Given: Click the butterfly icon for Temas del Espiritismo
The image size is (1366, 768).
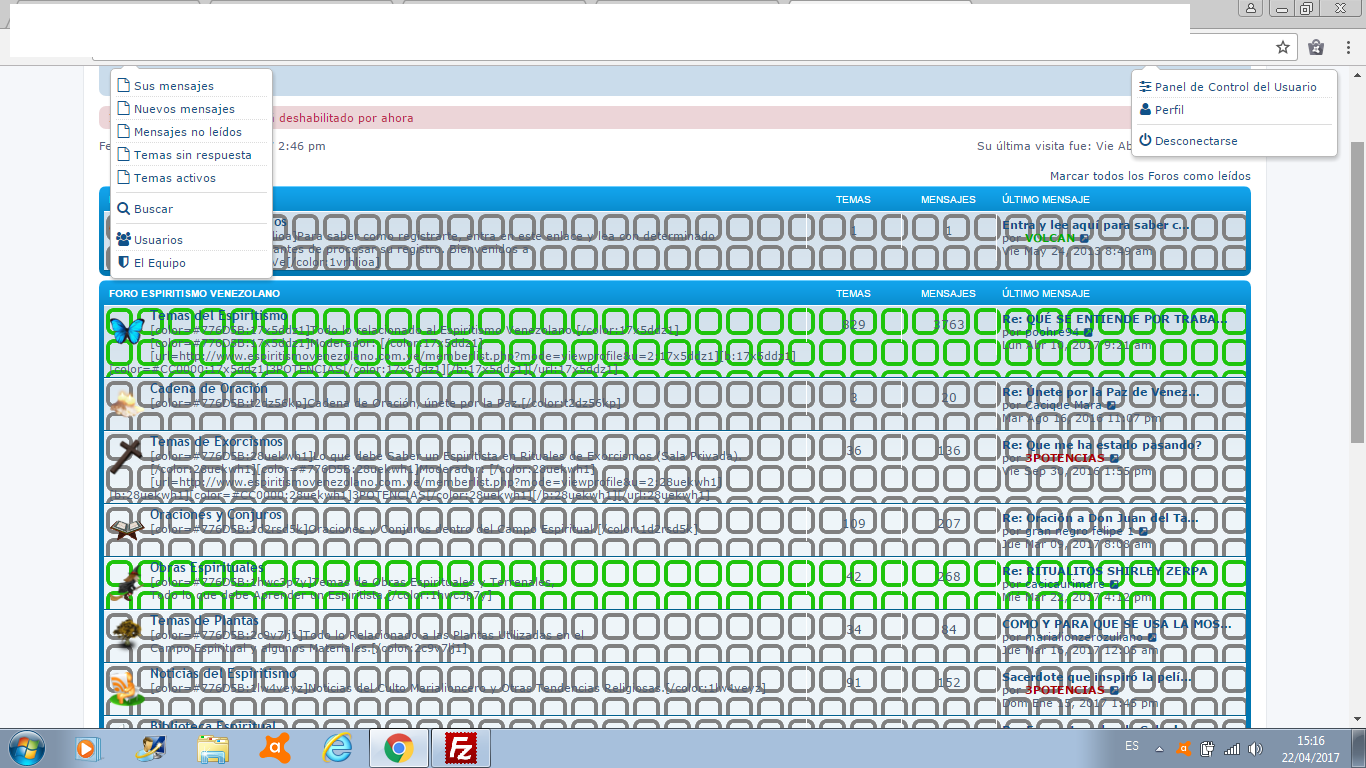Looking at the screenshot, I should pyautogui.click(x=125, y=331).
